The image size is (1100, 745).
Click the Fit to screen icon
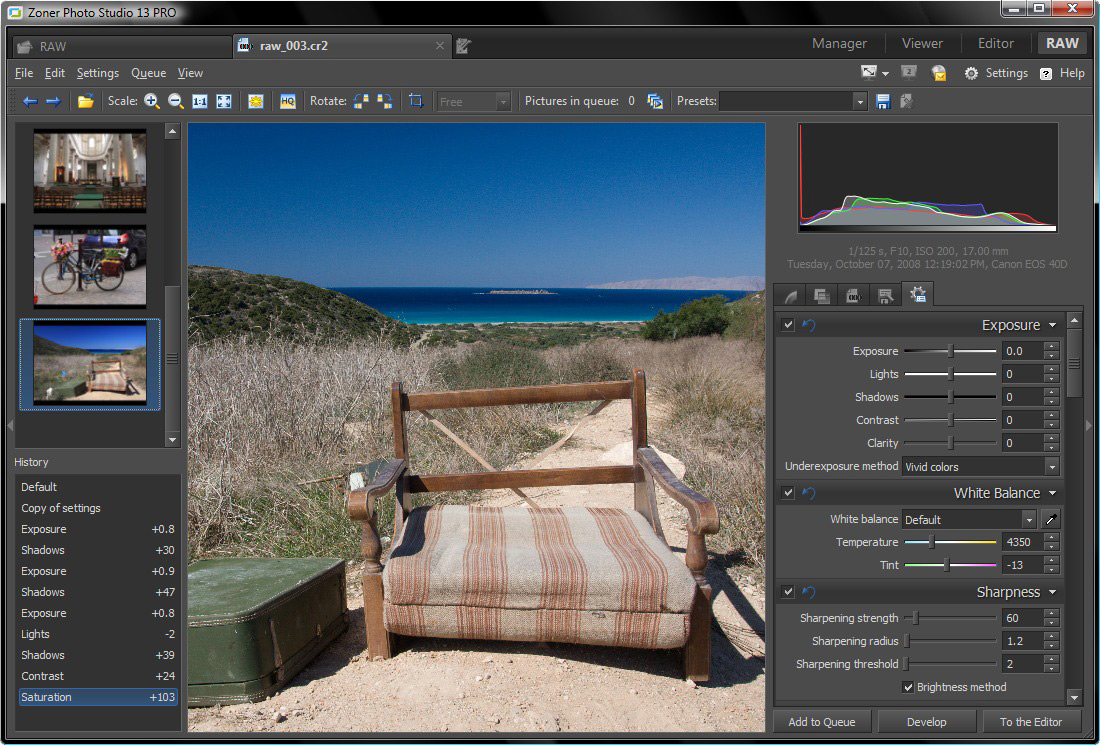point(223,100)
